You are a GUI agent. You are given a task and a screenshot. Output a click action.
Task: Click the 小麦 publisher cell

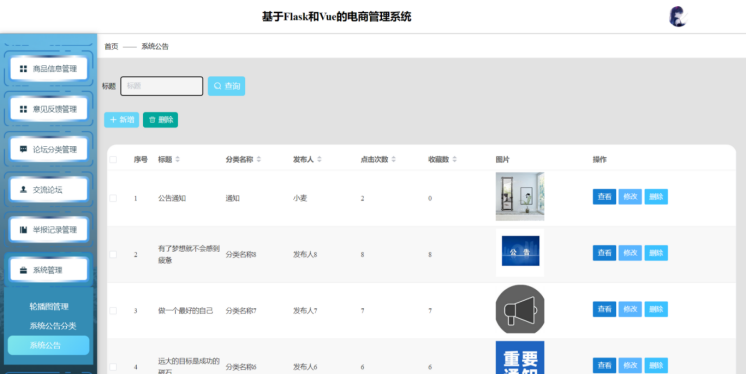300,198
